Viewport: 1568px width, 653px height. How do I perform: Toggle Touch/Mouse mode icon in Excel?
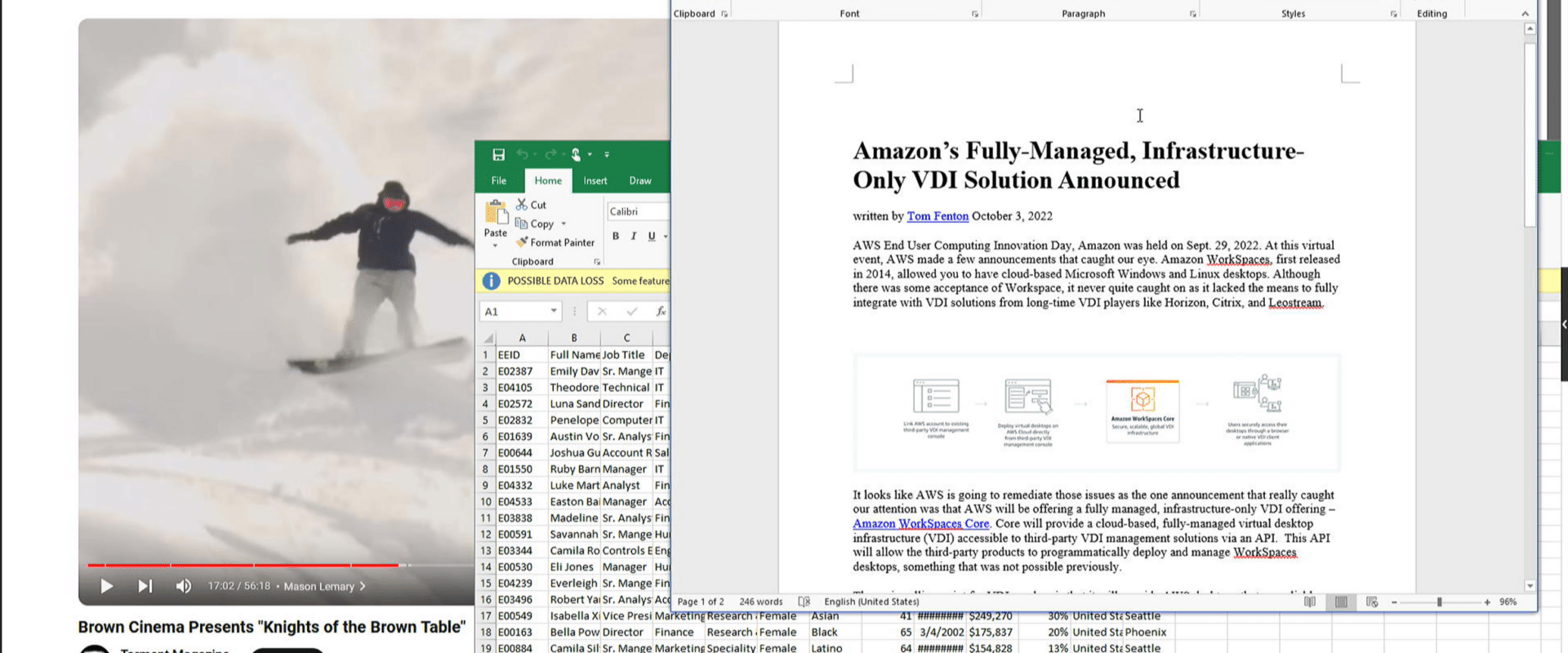(x=576, y=154)
